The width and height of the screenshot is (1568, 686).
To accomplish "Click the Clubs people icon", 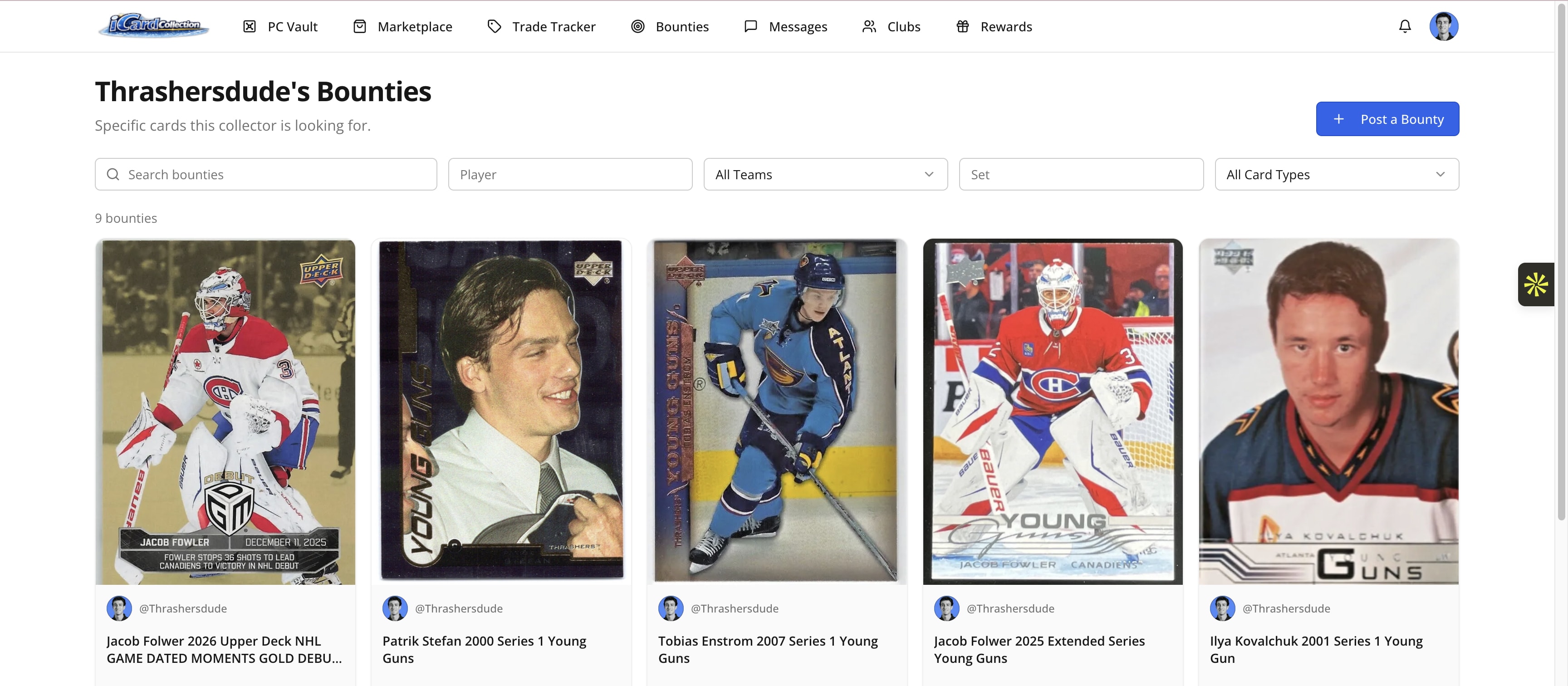I will (869, 26).
